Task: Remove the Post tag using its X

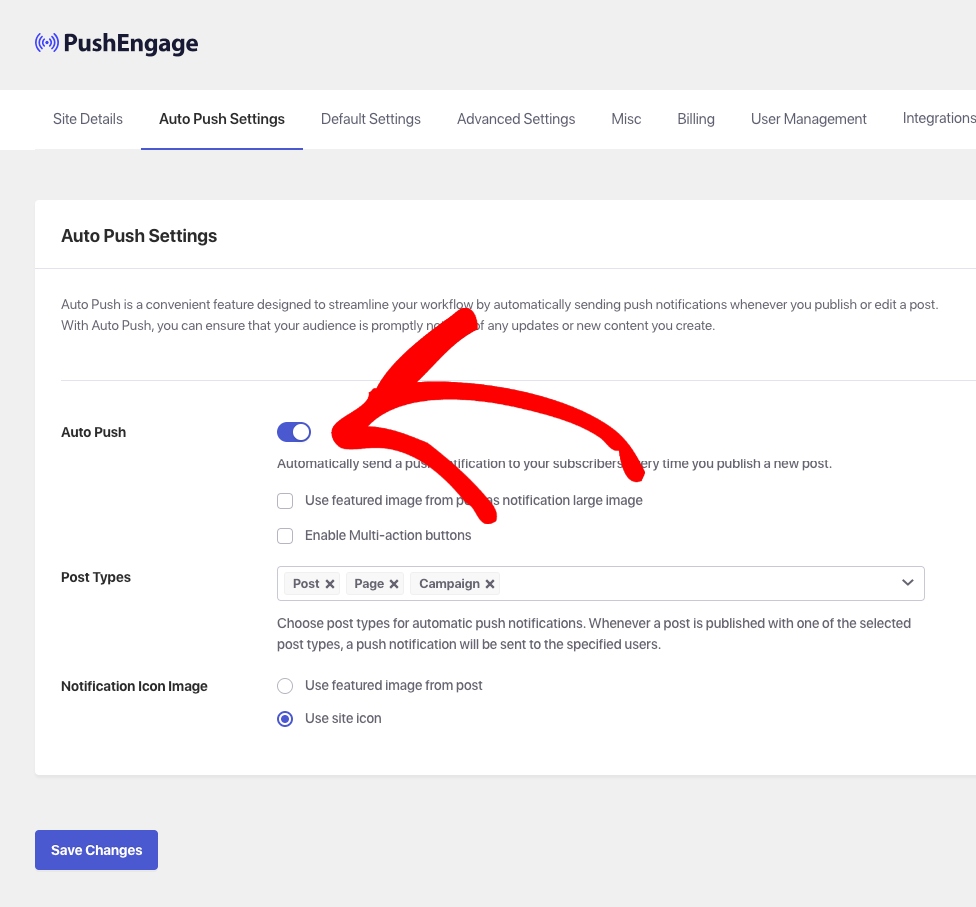Action: click(330, 584)
